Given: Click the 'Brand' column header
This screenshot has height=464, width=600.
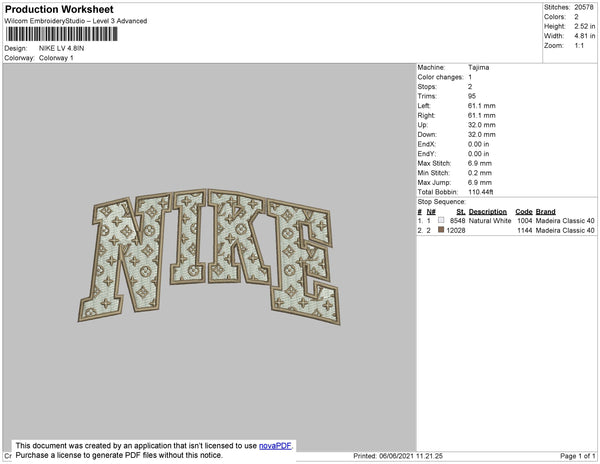Looking at the screenshot, I should click(x=546, y=212).
